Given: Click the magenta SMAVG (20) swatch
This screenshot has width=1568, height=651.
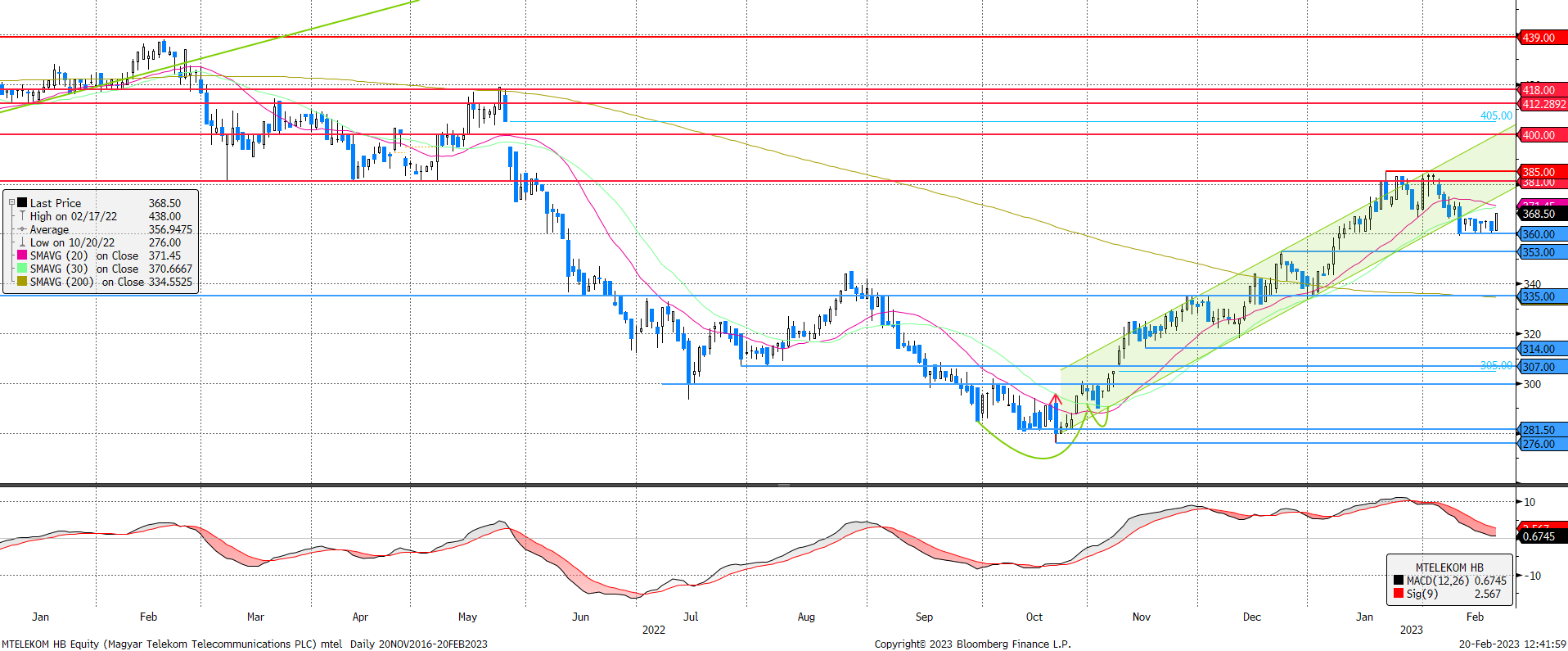Looking at the screenshot, I should tap(23, 255).
